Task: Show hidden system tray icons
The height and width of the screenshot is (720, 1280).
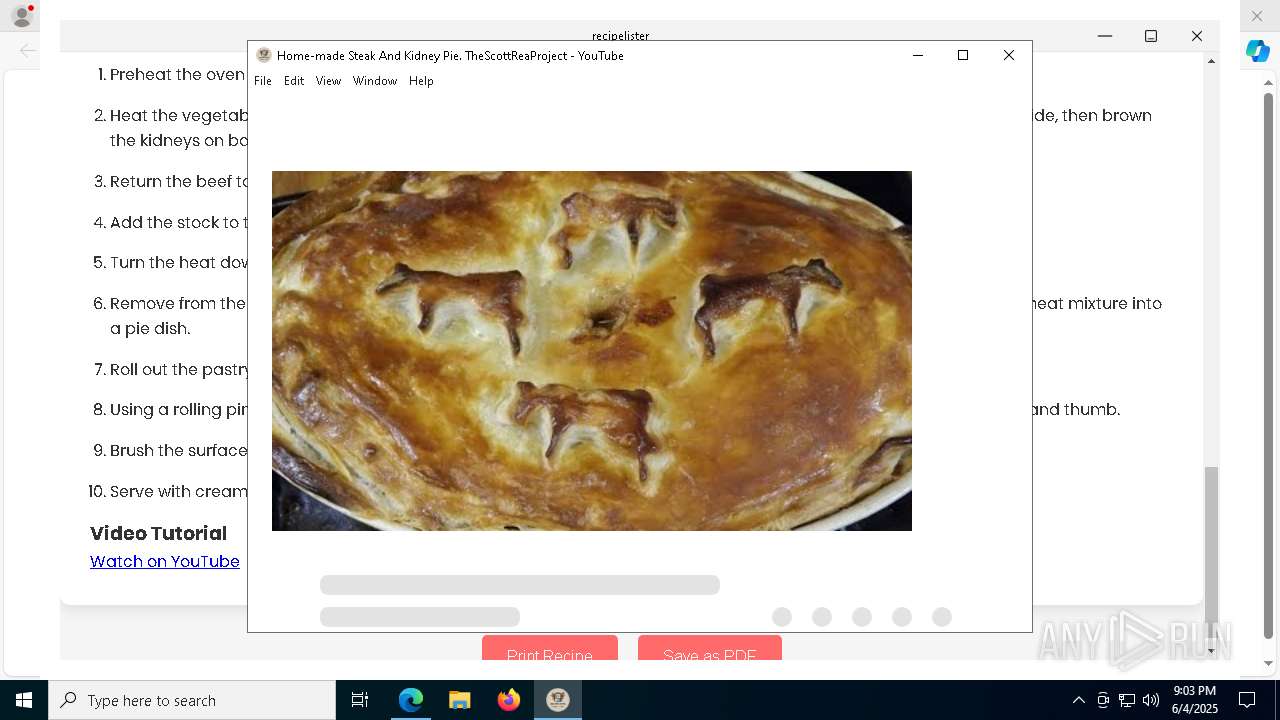Action: (1078, 700)
